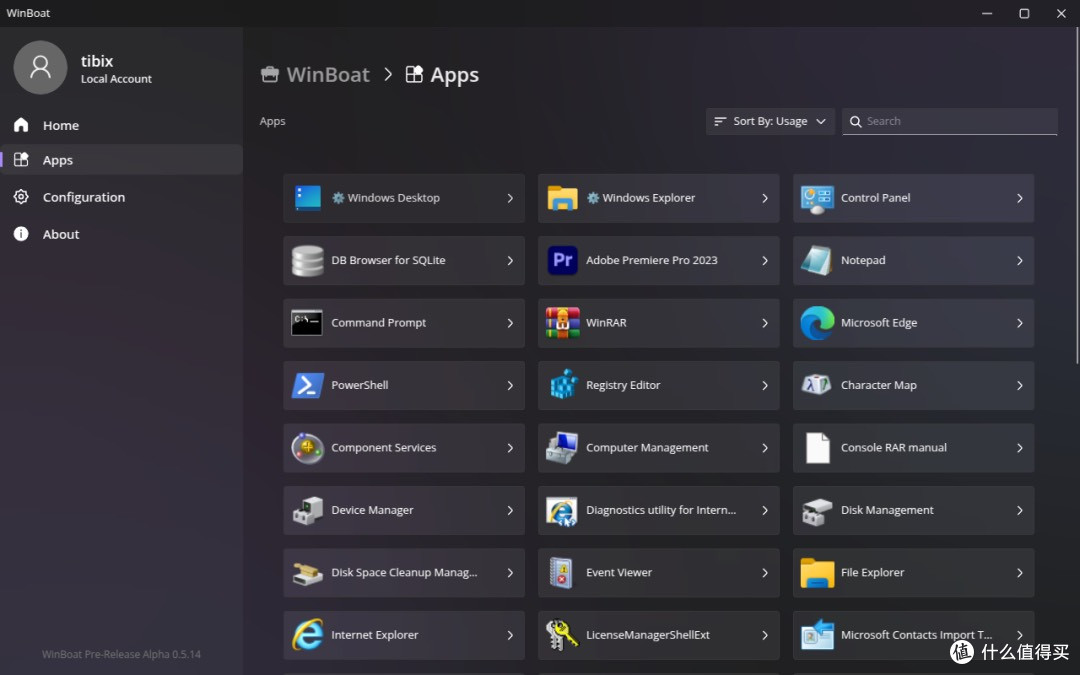This screenshot has width=1080, height=675.
Task: Click the Control Panel icon
Action: 817,198
